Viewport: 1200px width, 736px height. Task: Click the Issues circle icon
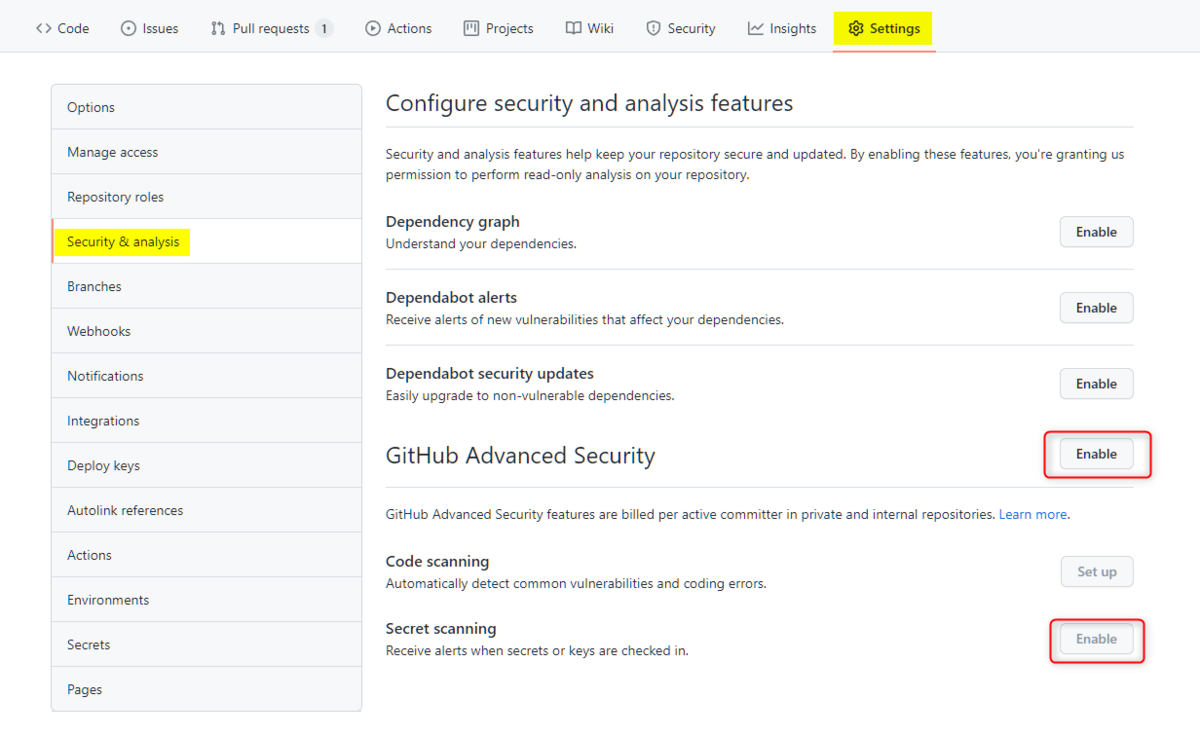click(128, 28)
